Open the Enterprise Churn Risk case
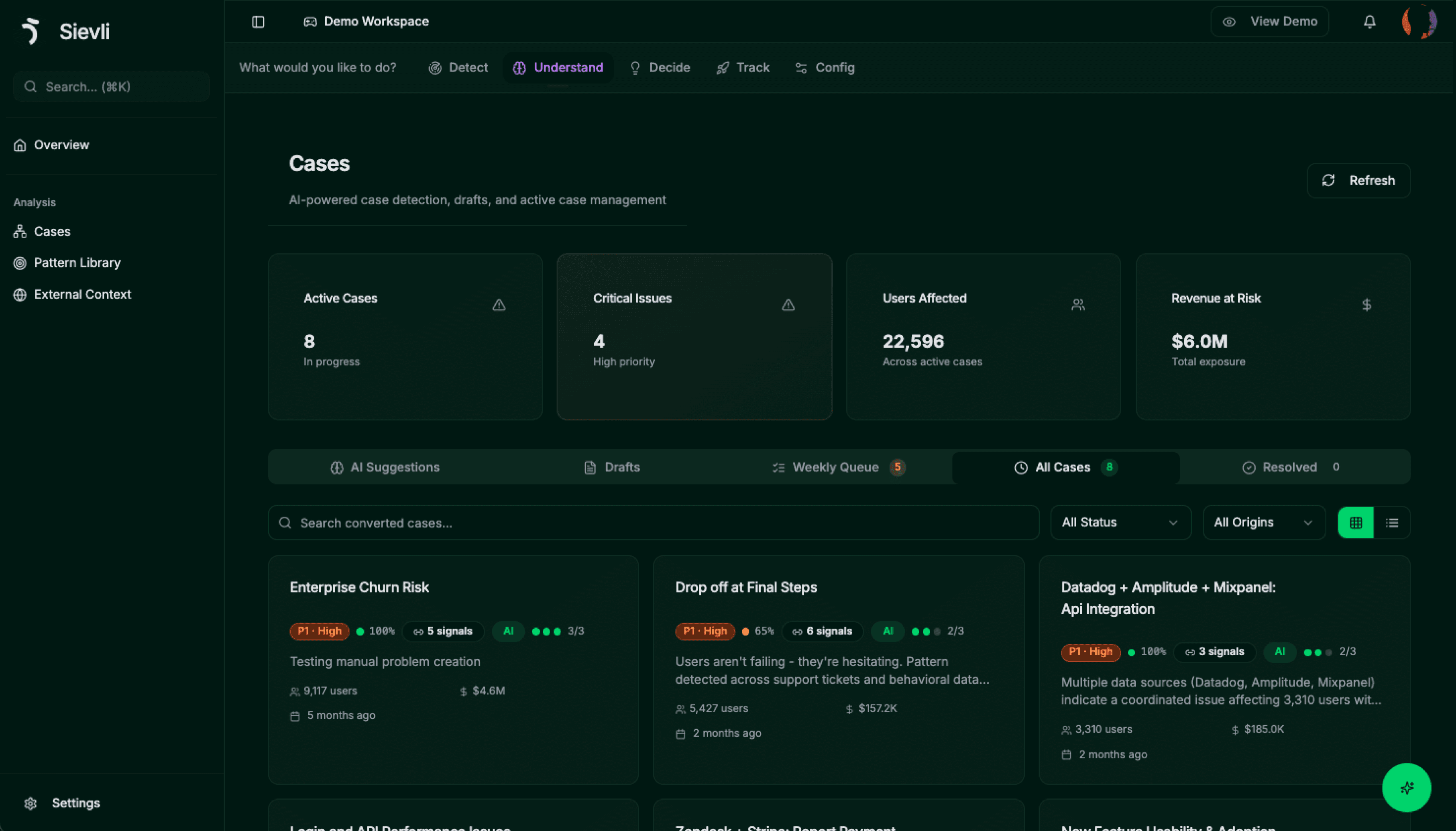1456x831 pixels. pyautogui.click(x=359, y=587)
